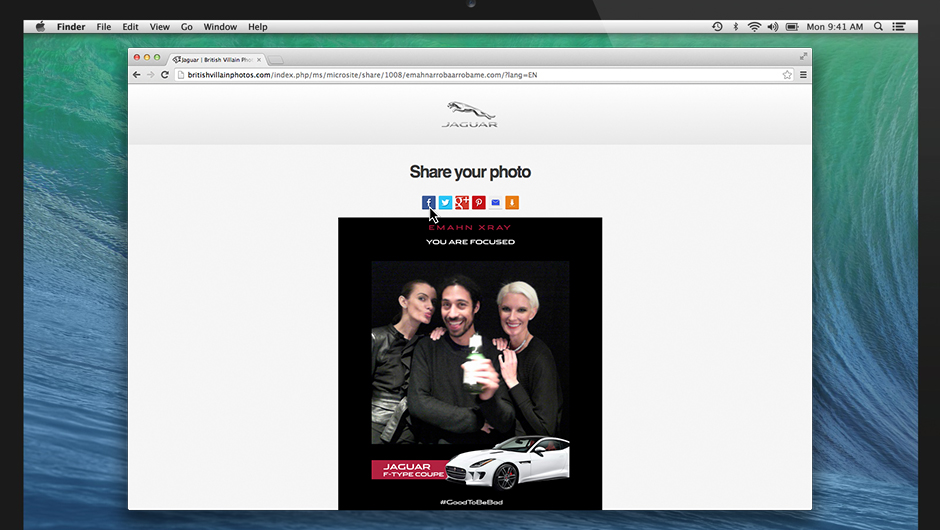Open the Wi-Fi status menu
The width and height of the screenshot is (940, 530).
click(754, 26)
